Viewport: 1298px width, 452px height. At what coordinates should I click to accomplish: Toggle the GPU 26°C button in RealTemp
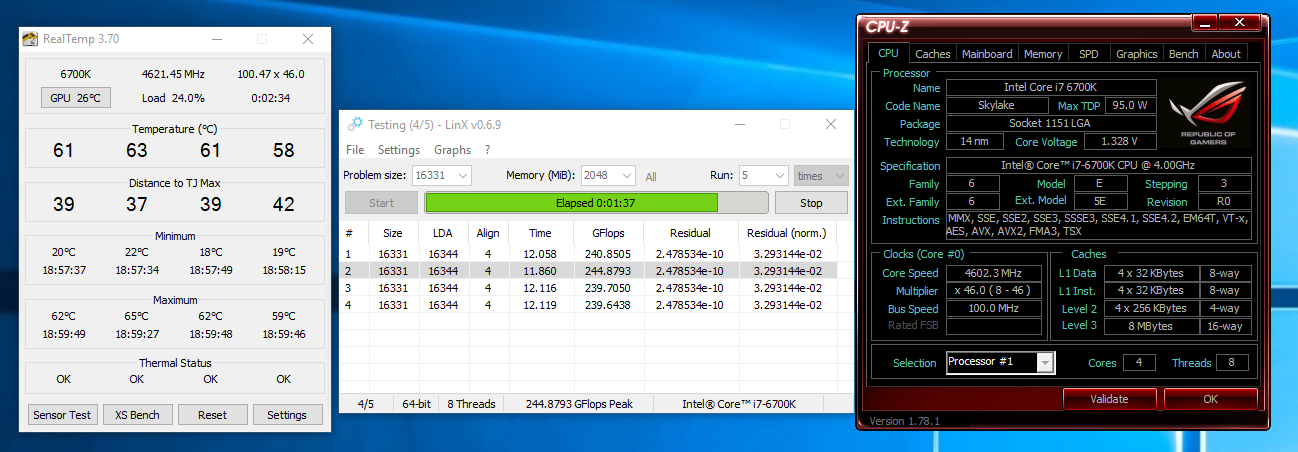(76, 98)
